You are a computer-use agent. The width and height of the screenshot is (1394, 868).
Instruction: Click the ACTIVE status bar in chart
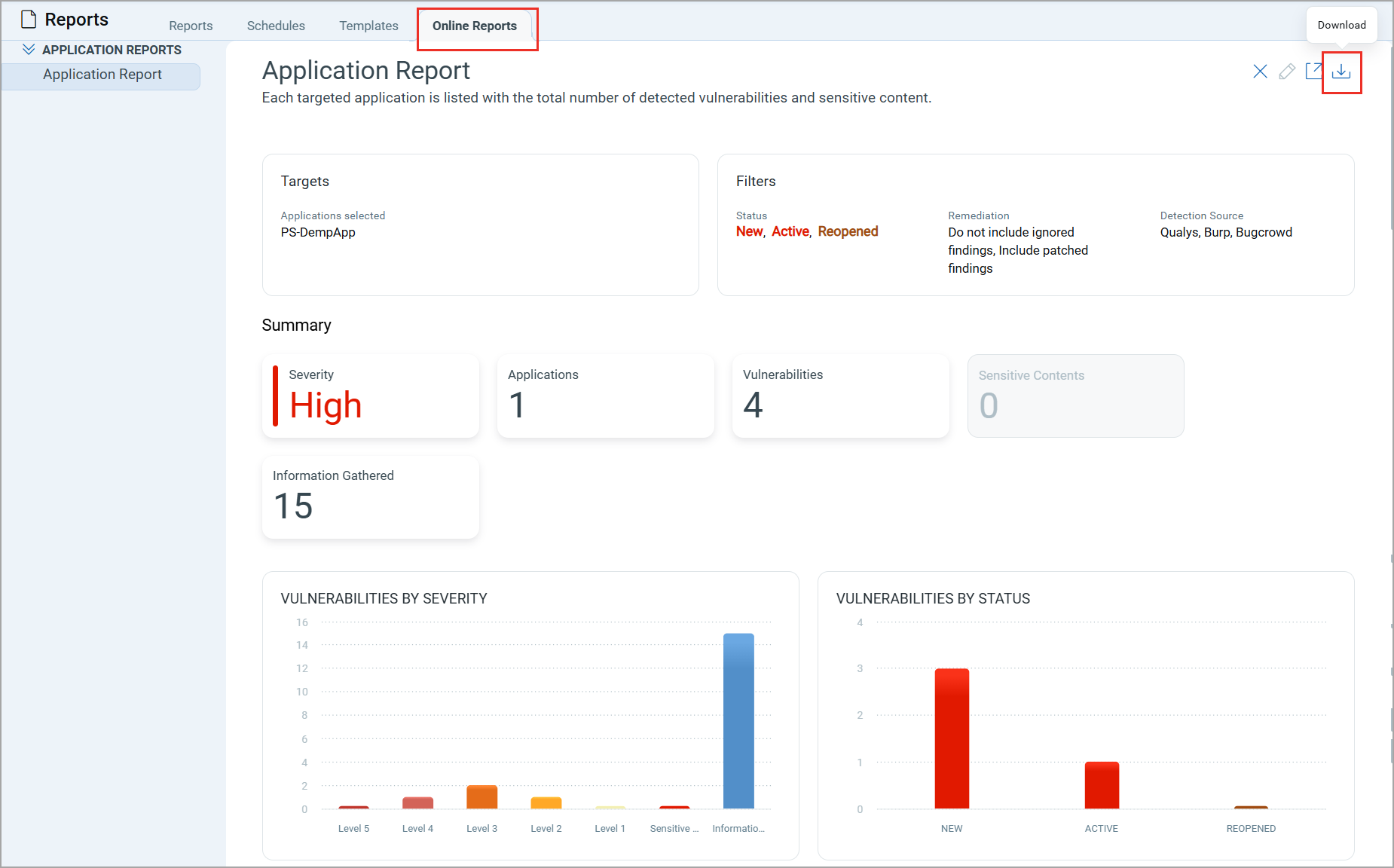tap(1102, 785)
